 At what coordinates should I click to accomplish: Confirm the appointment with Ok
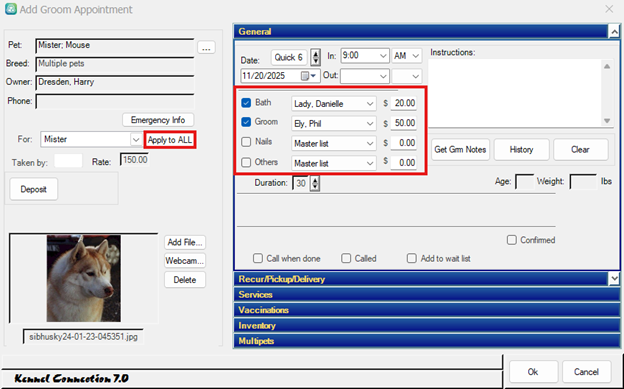click(x=533, y=372)
